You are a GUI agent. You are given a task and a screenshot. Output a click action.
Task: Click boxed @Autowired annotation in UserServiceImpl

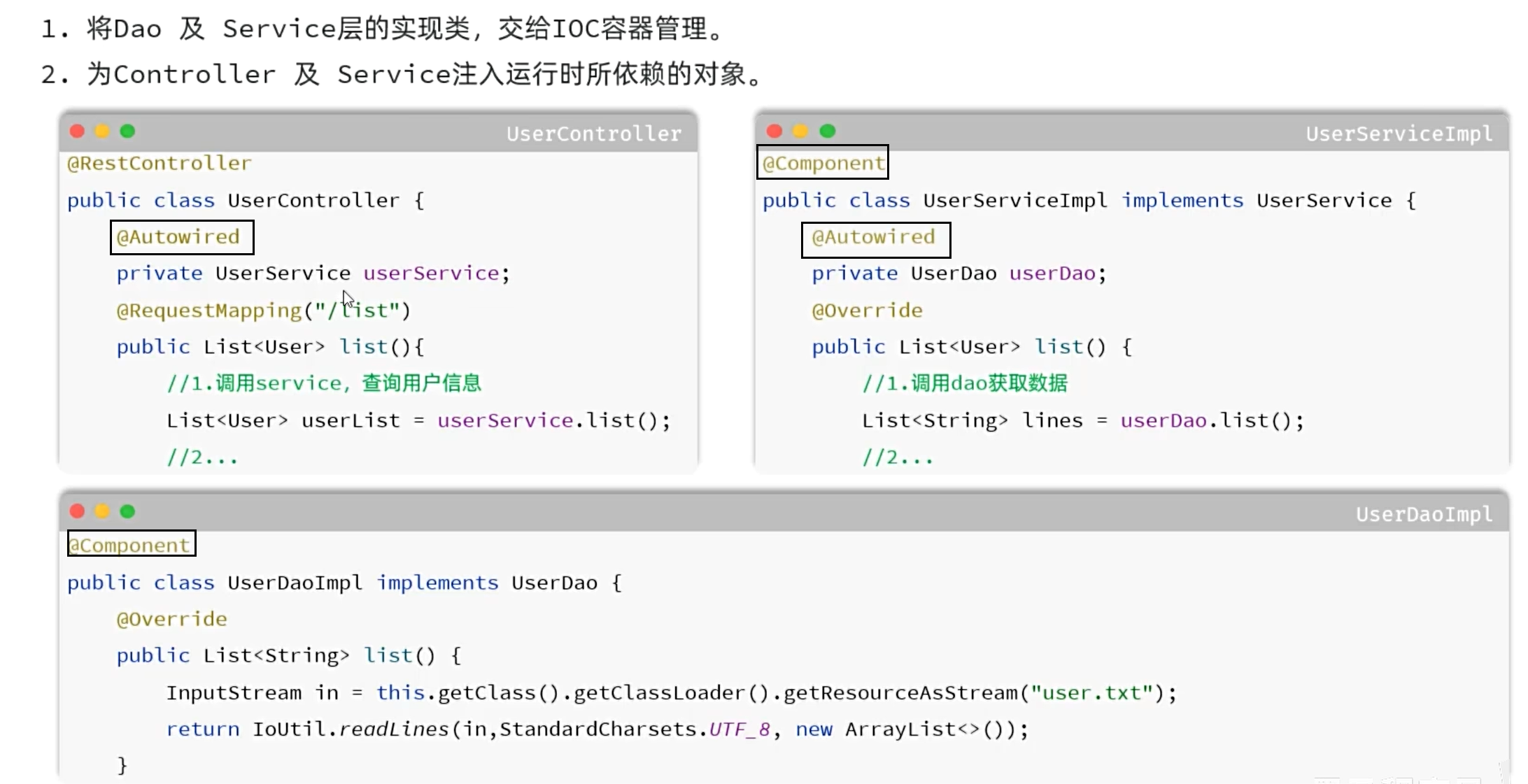tap(875, 238)
